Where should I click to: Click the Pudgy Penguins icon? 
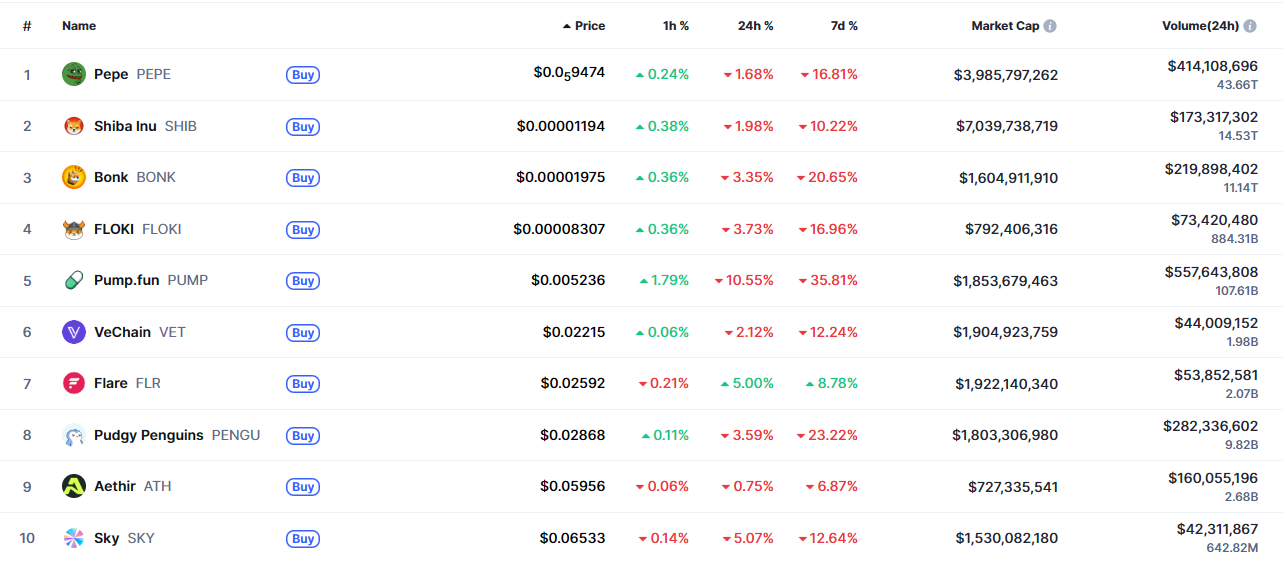point(74,435)
